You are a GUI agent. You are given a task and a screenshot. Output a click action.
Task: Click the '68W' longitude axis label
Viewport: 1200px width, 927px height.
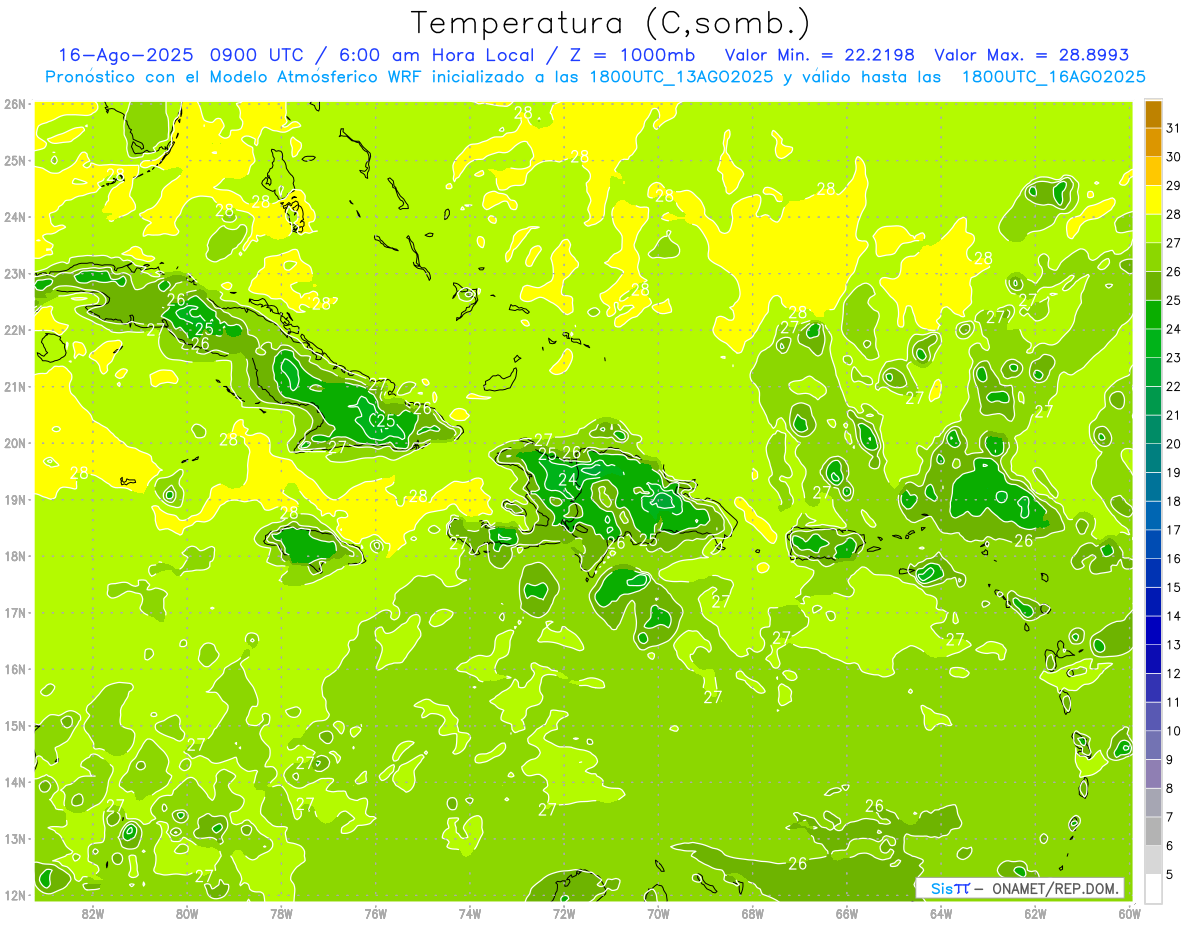(752, 914)
